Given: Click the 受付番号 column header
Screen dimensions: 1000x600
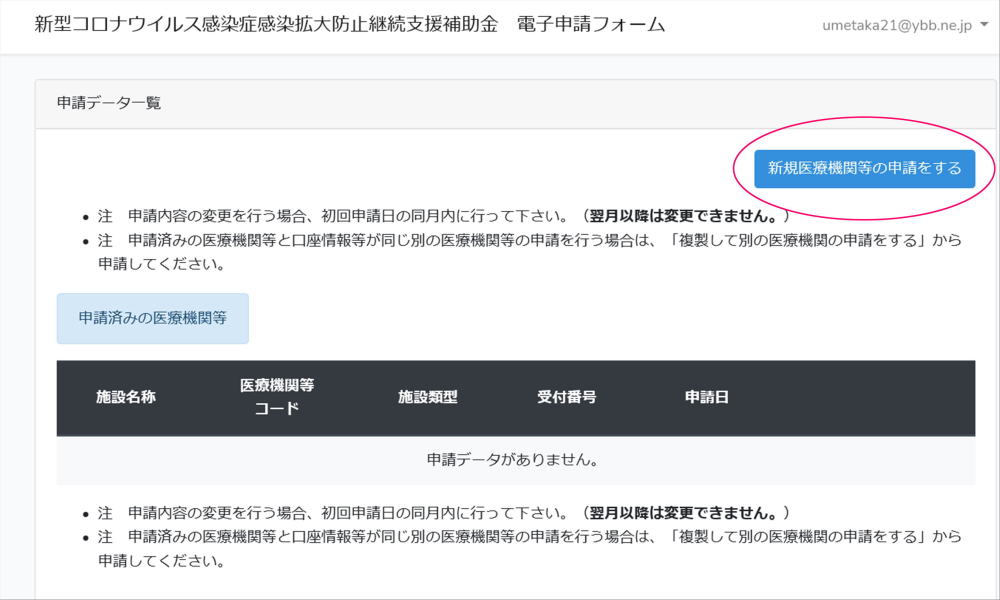Looking at the screenshot, I should click(566, 397).
